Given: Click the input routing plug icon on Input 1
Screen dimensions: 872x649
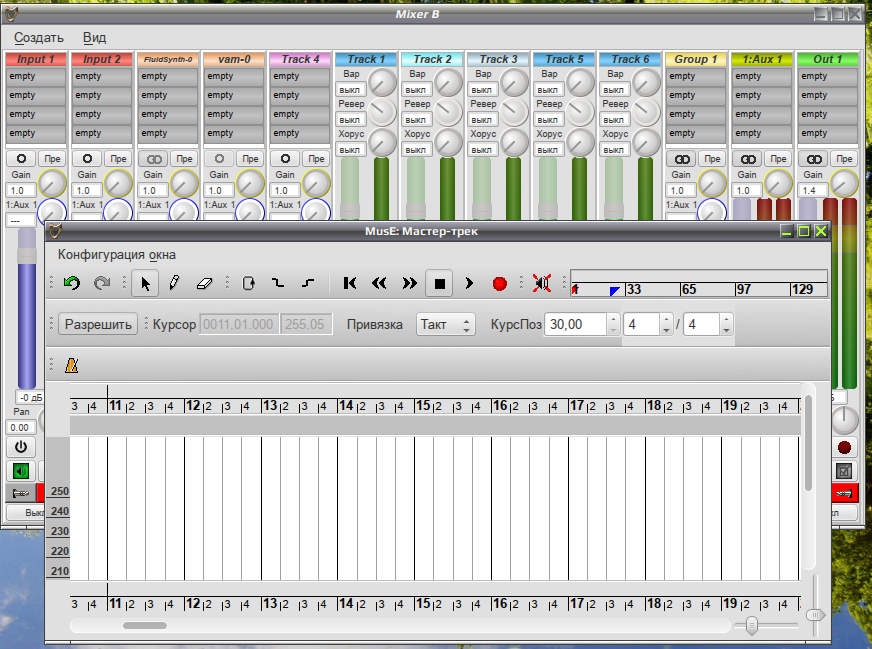Looking at the screenshot, I should (21, 493).
